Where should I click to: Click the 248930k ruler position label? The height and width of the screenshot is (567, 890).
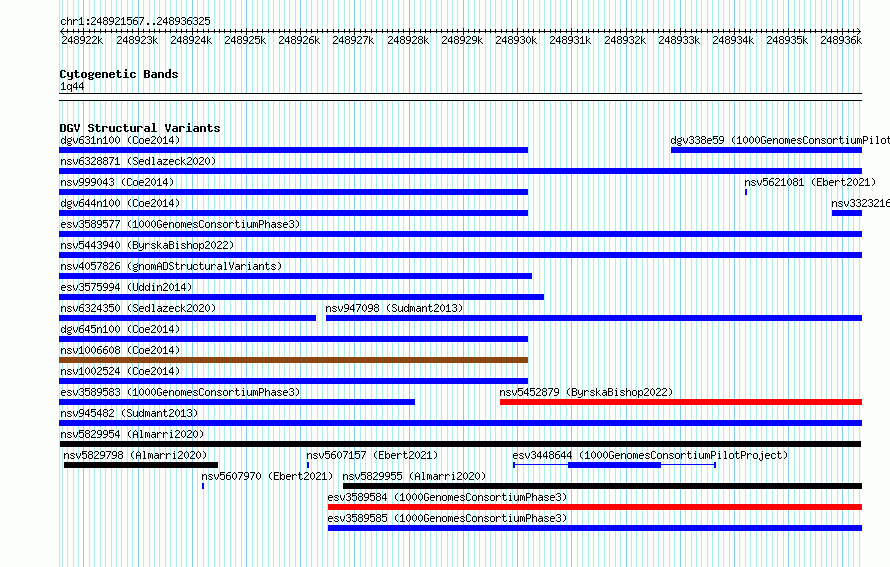coord(516,40)
